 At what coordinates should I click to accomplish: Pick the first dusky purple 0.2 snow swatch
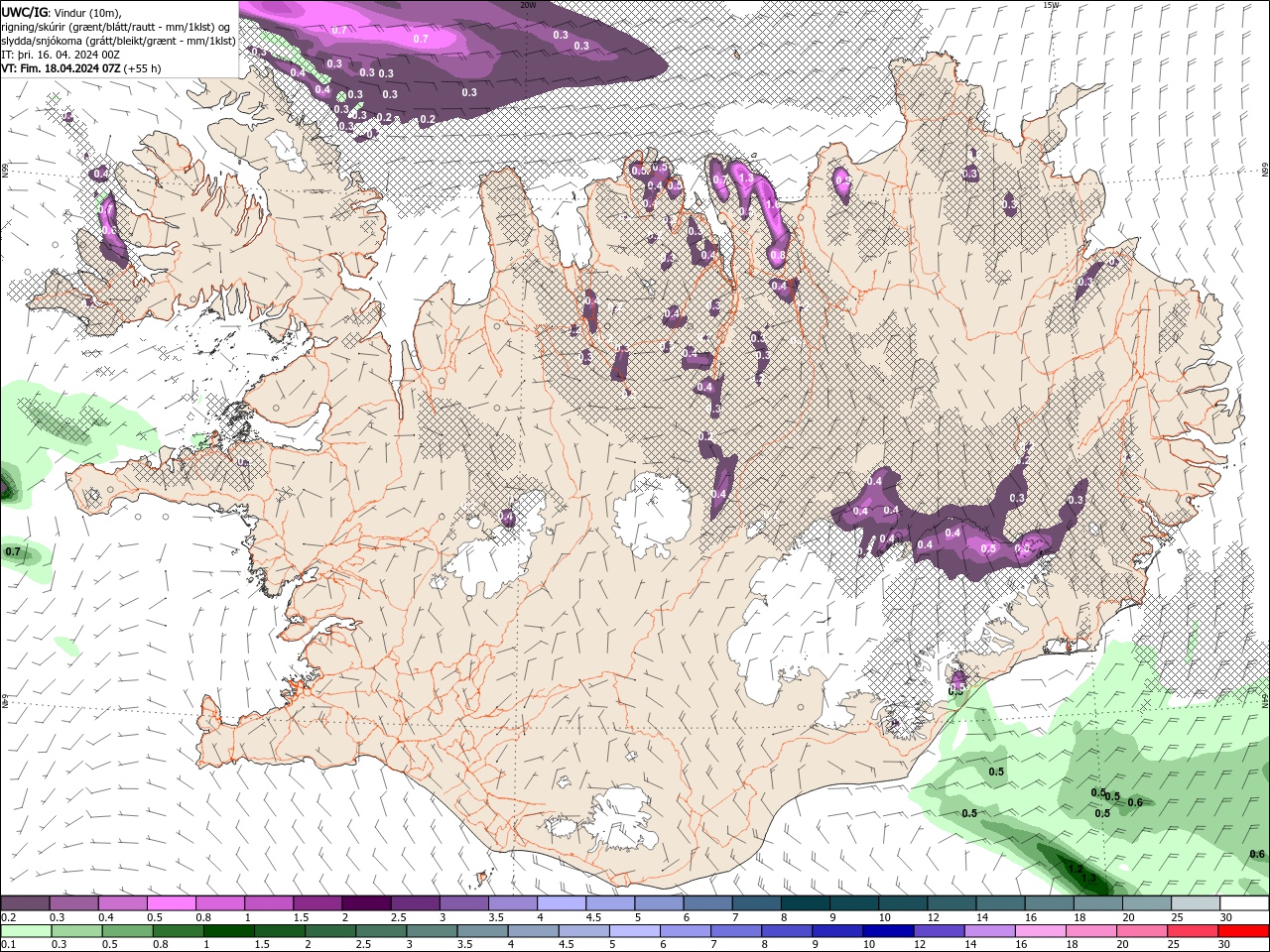[x=25, y=903]
